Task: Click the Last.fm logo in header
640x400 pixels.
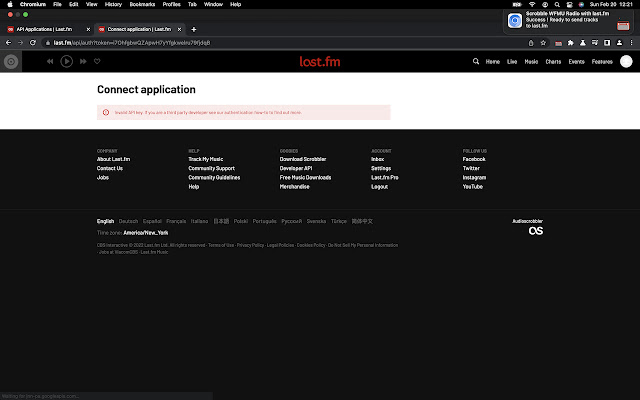Action: 319,61
